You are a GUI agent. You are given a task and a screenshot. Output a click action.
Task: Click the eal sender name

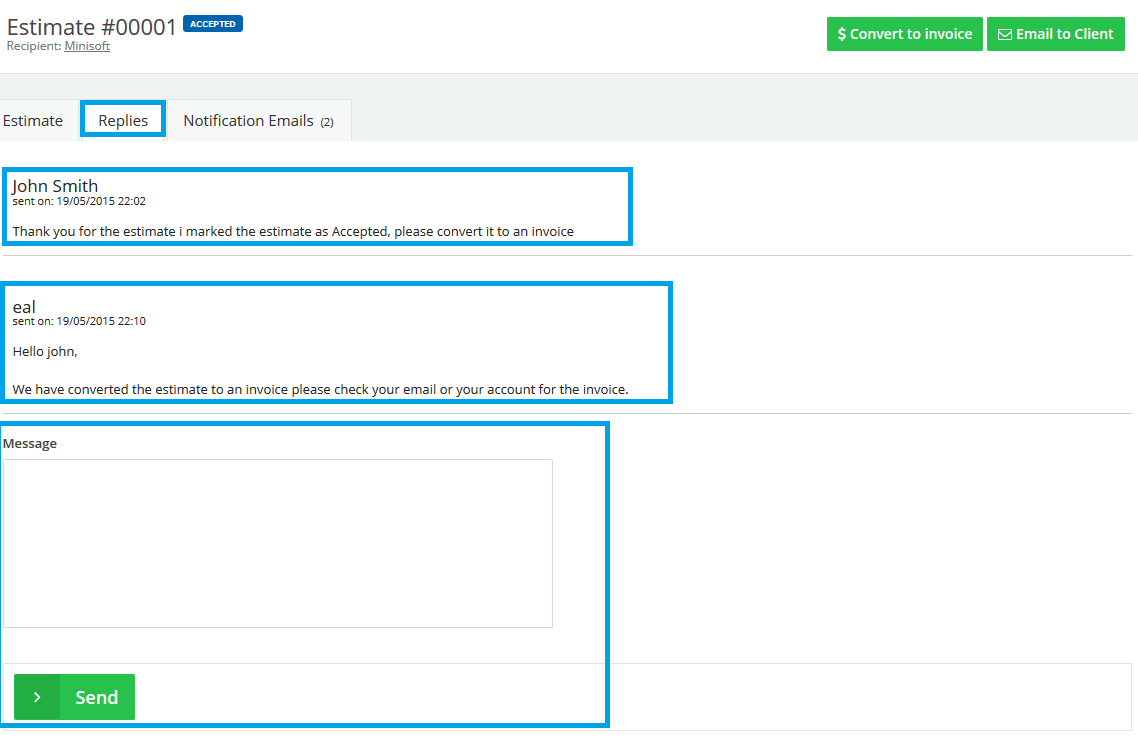[x=24, y=307]
